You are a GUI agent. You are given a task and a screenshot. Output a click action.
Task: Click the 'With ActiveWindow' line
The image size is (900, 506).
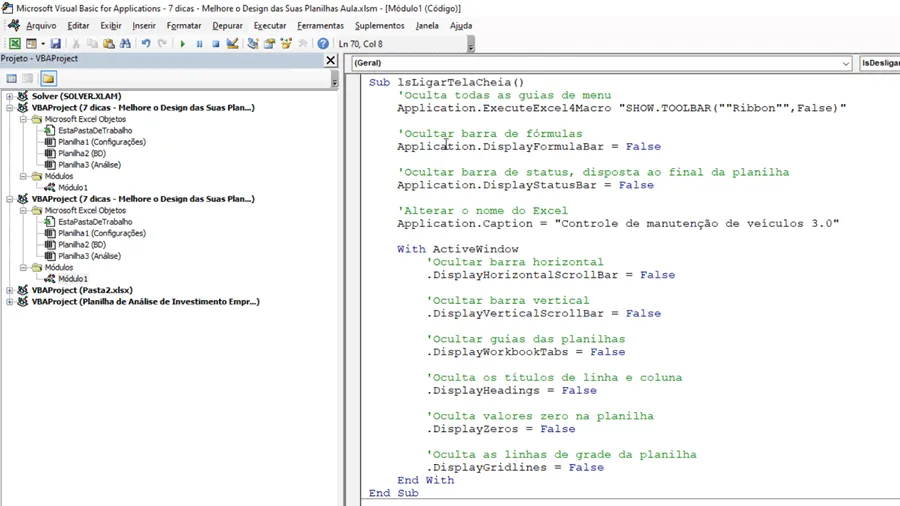pyautogui.click(x=457, y=250)
